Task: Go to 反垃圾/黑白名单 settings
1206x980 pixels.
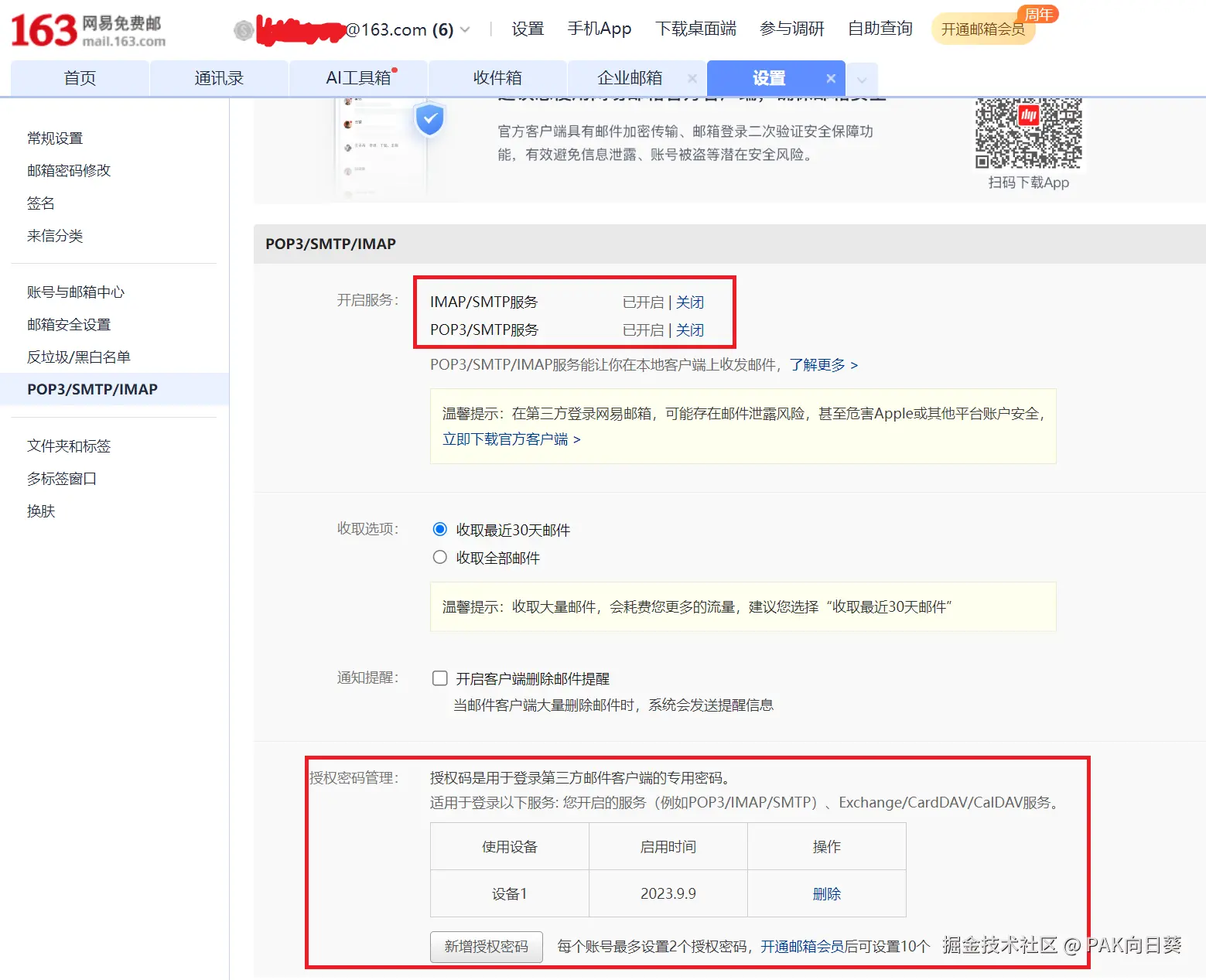Action: coord(79,357)
